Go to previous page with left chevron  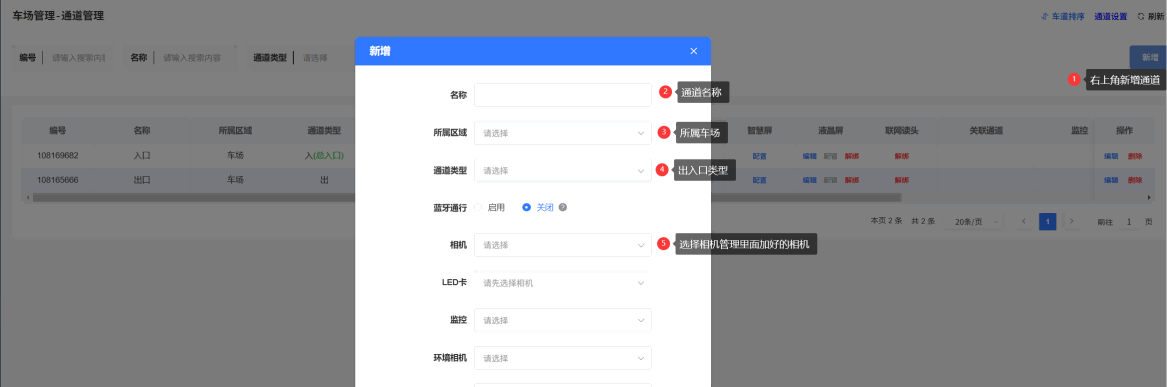(x=1025, y=222)
